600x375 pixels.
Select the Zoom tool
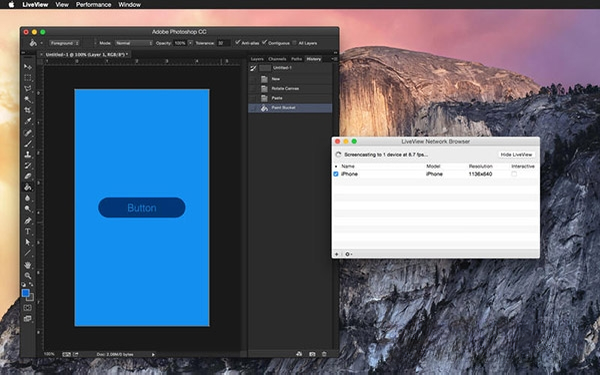click(x=28, y=276)
